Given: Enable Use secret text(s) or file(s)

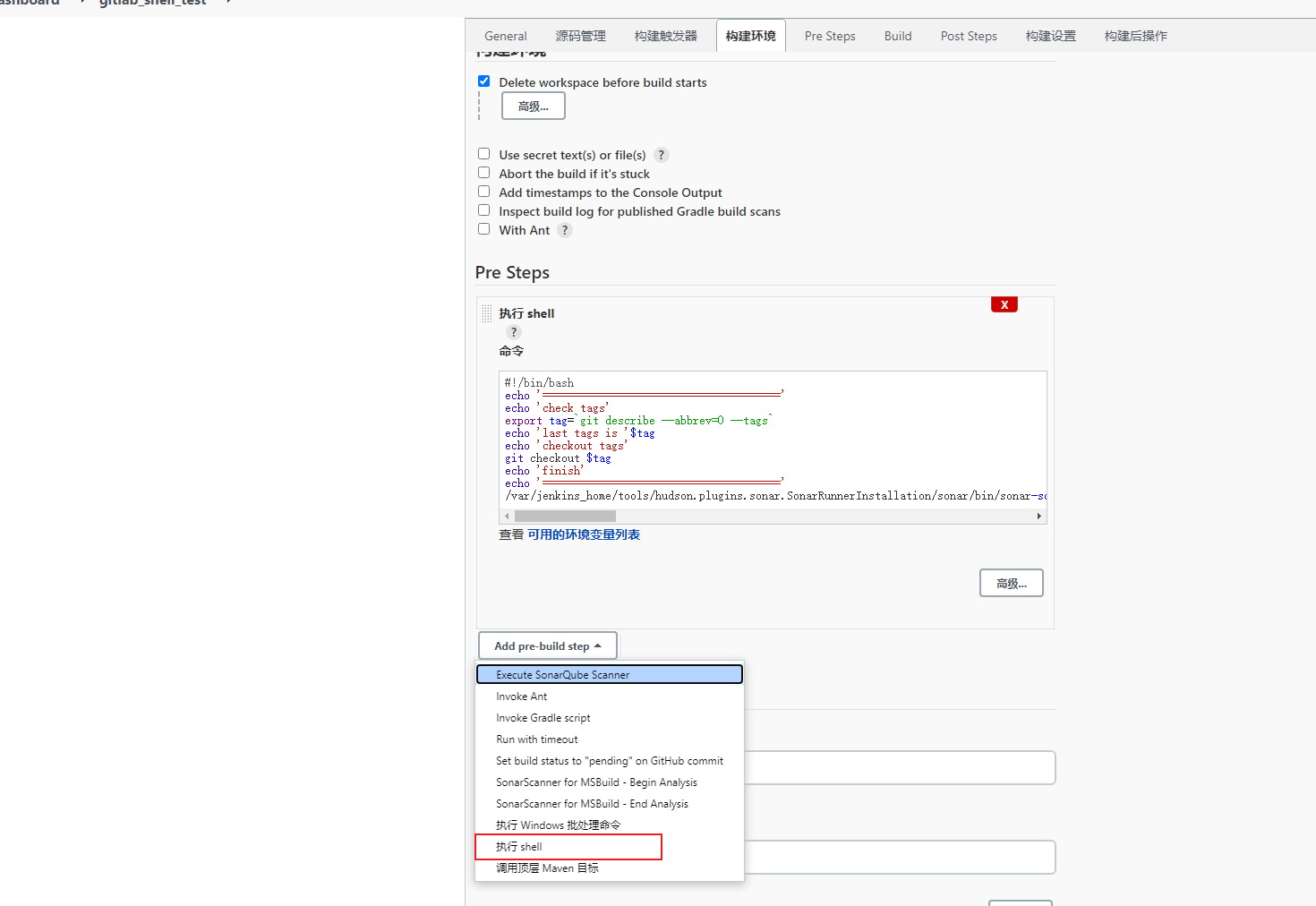Looking at the screenshot, I should click(484, 154).
